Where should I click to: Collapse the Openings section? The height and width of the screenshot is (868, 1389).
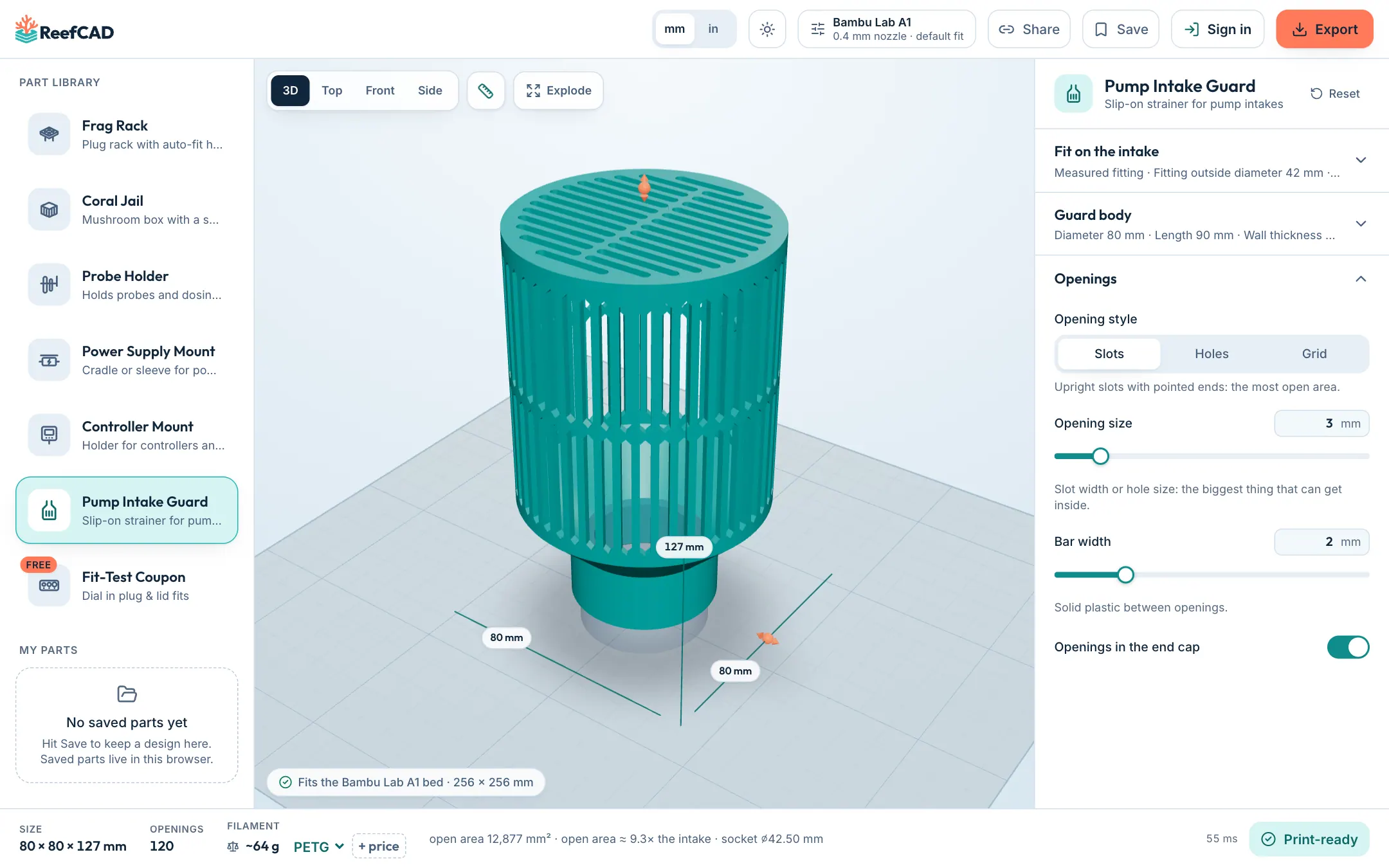tap(1212, 279)
